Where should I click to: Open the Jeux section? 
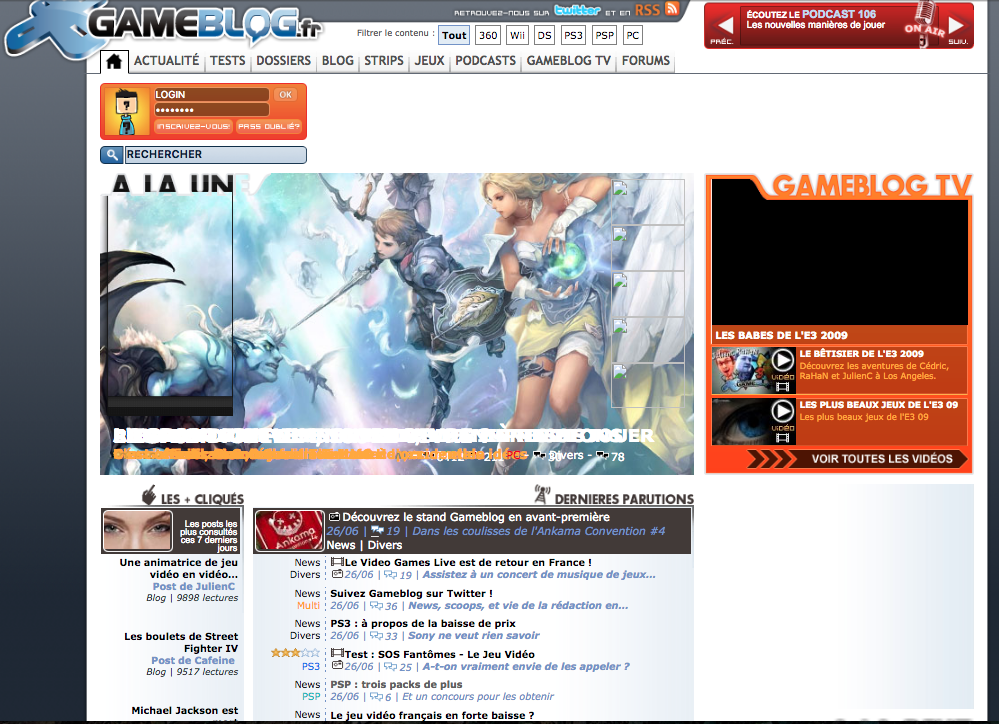click(429, 61)
